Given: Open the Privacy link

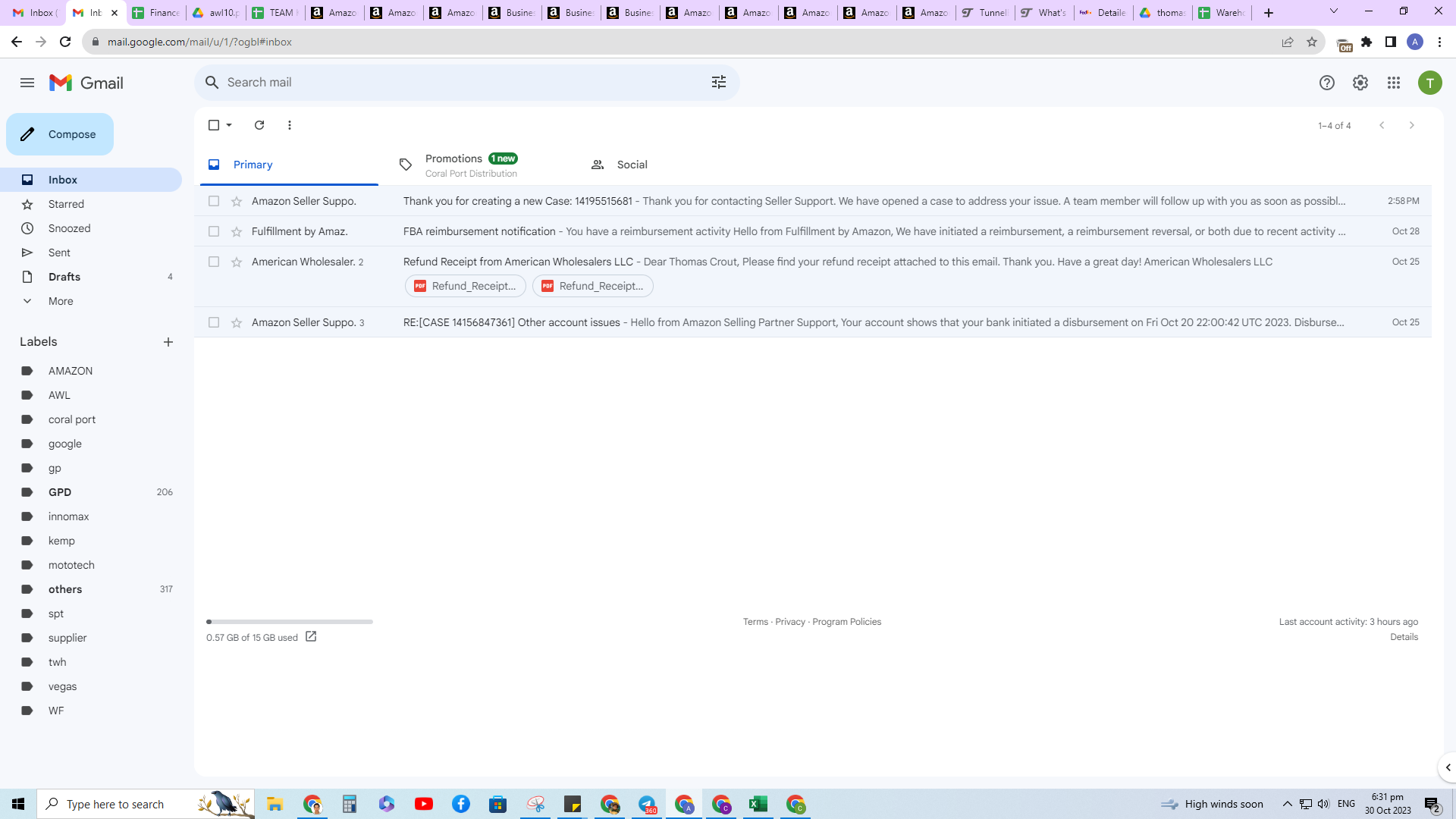Looking at the screenshot, I should tap(790, 622).
